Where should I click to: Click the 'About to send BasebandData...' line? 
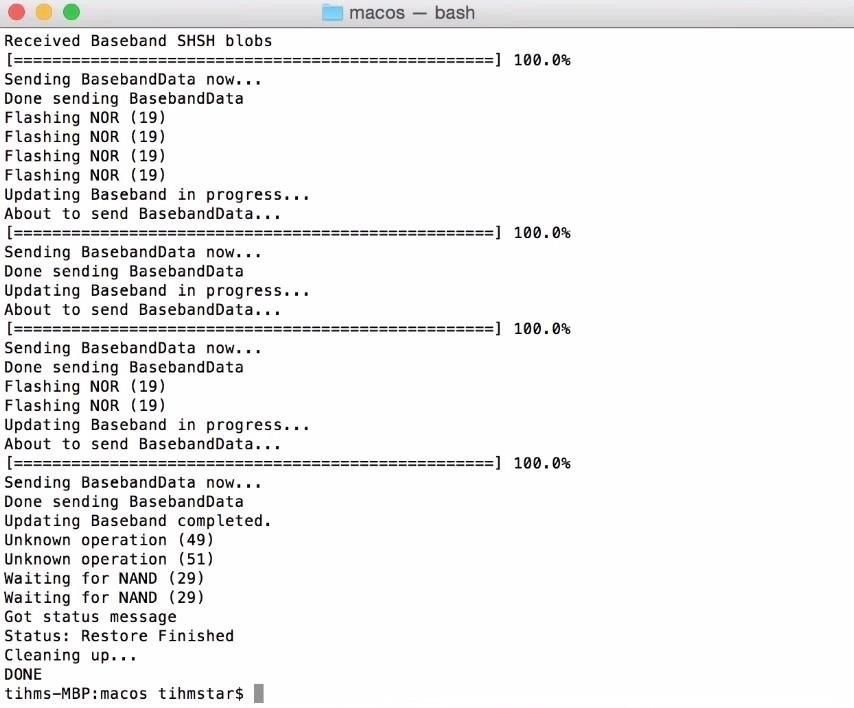[136, 213]
